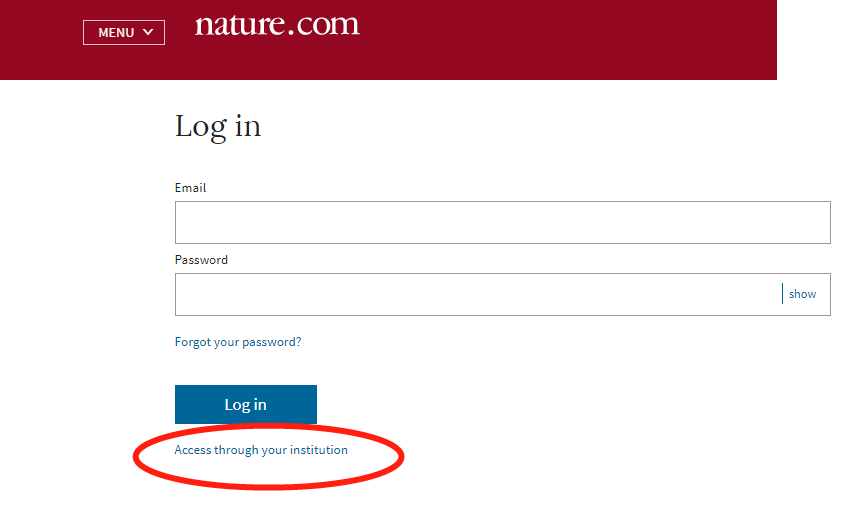Click the Password field label
The width and height of the screenshot is (856, 515).
tap(201, 260)
